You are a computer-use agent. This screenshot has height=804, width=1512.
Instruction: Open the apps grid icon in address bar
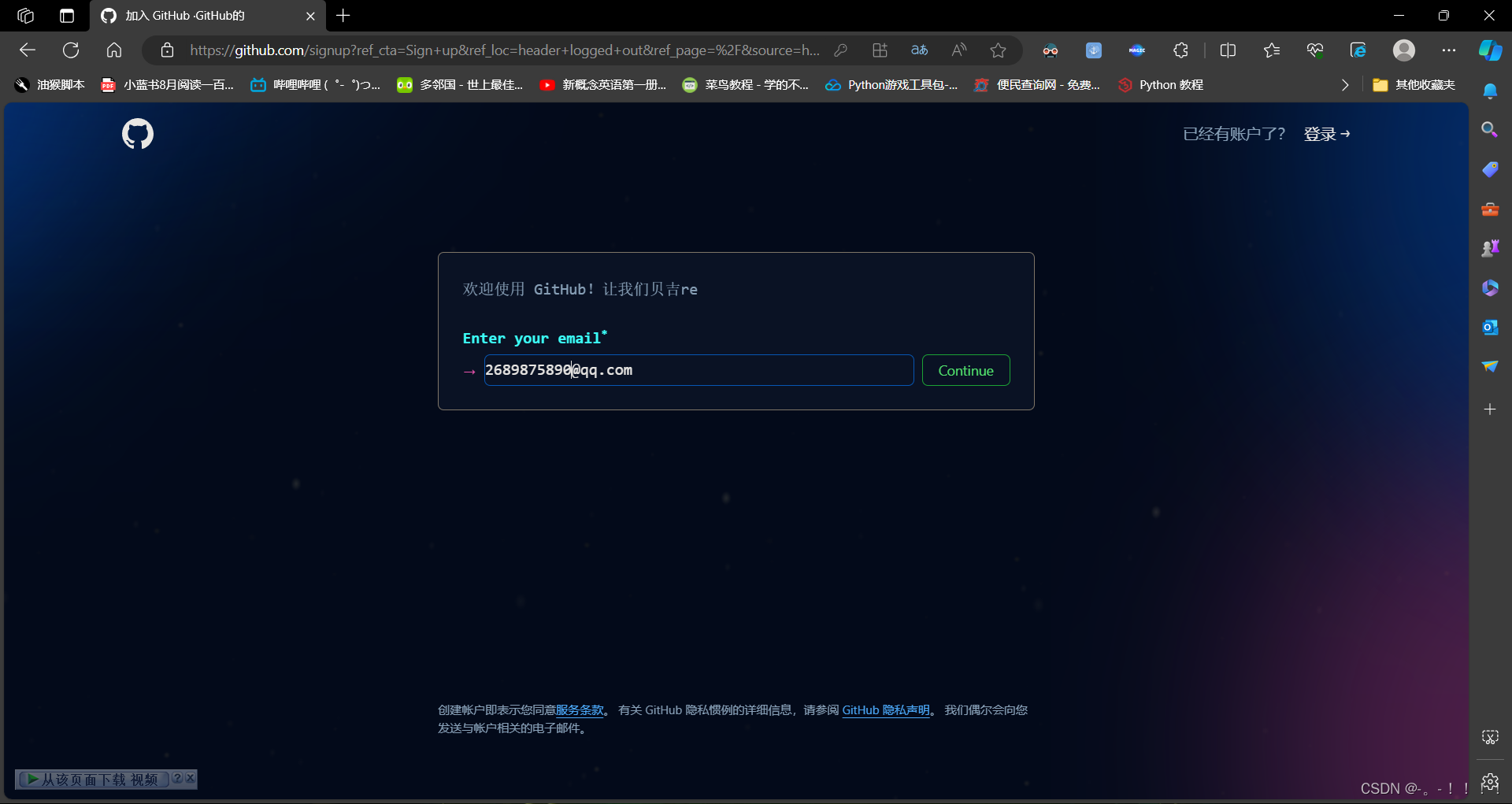pyautogui.click(x=880, y=50)
